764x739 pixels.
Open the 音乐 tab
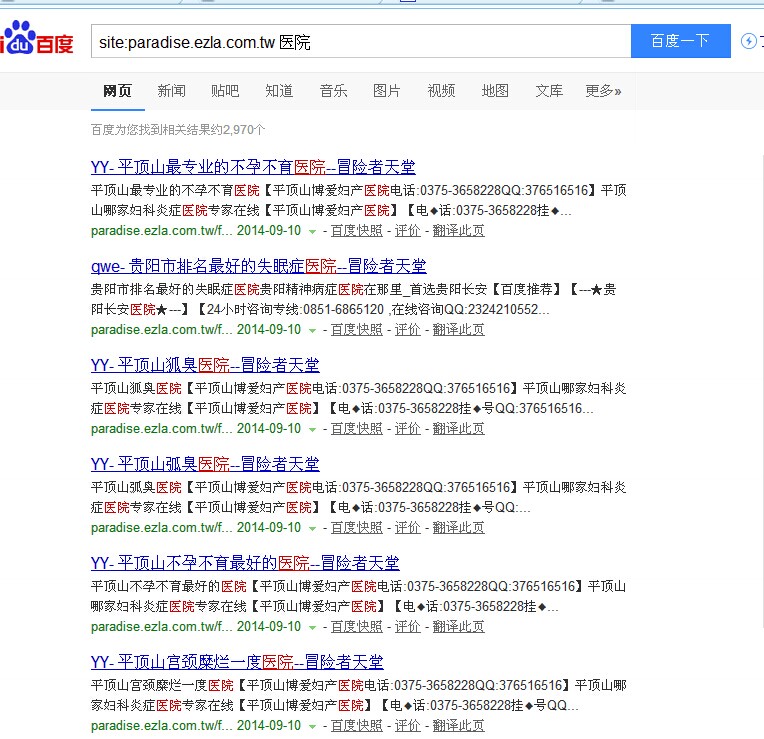tap(333, 91)
